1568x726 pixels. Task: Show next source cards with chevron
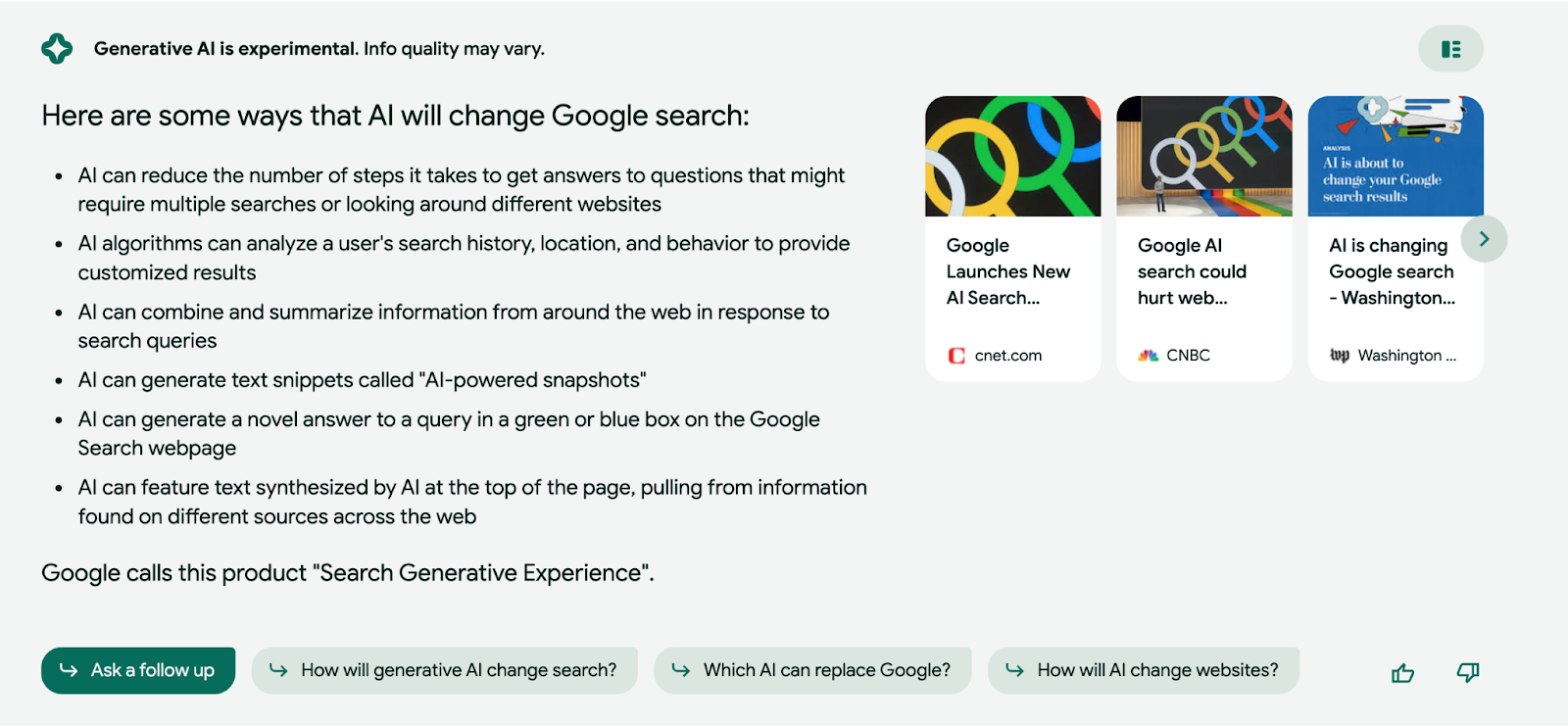point(1484,239)
